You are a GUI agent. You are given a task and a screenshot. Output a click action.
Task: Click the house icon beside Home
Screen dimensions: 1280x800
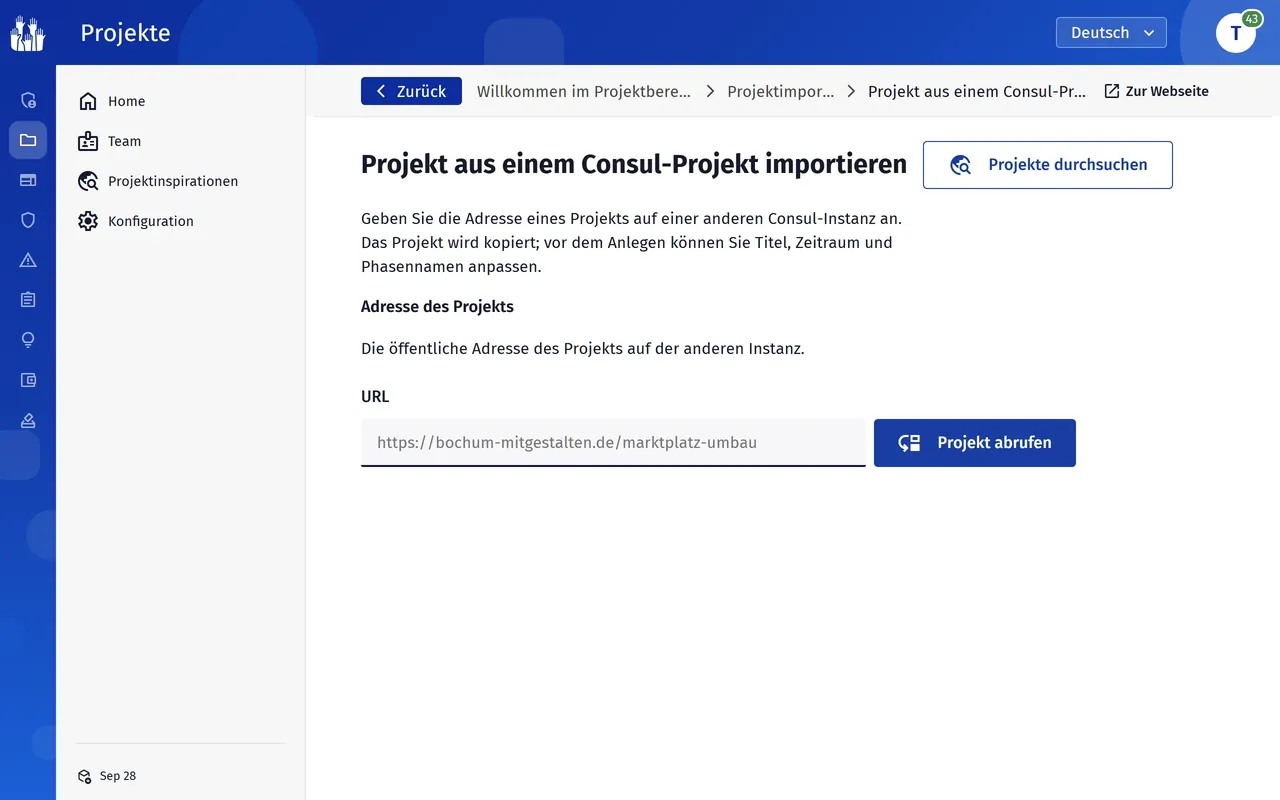[x=88, y=101]
